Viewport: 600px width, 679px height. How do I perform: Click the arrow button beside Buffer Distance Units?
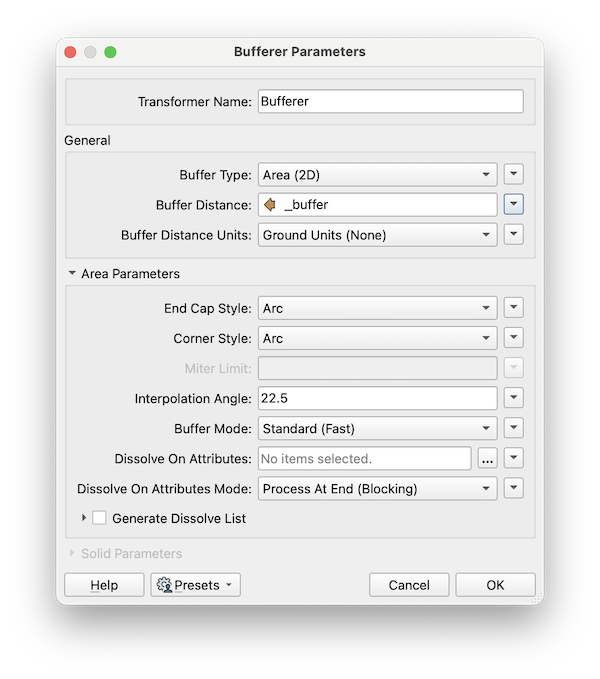click(513, 235)
